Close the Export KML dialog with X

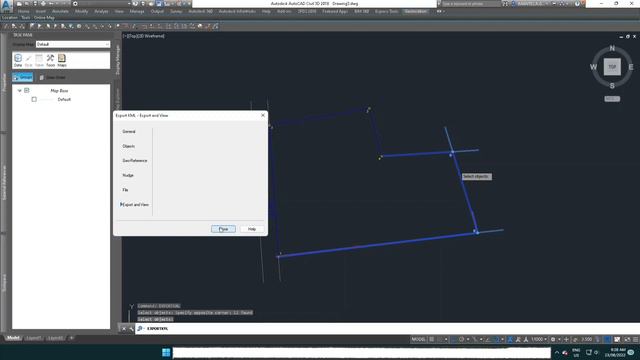263,116
